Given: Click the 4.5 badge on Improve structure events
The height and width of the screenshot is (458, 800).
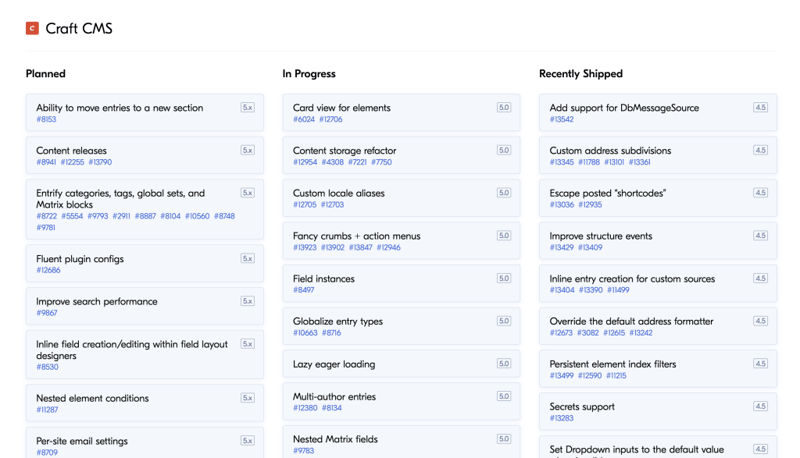Looking at the screenshot, I should [x=760, y=236].
